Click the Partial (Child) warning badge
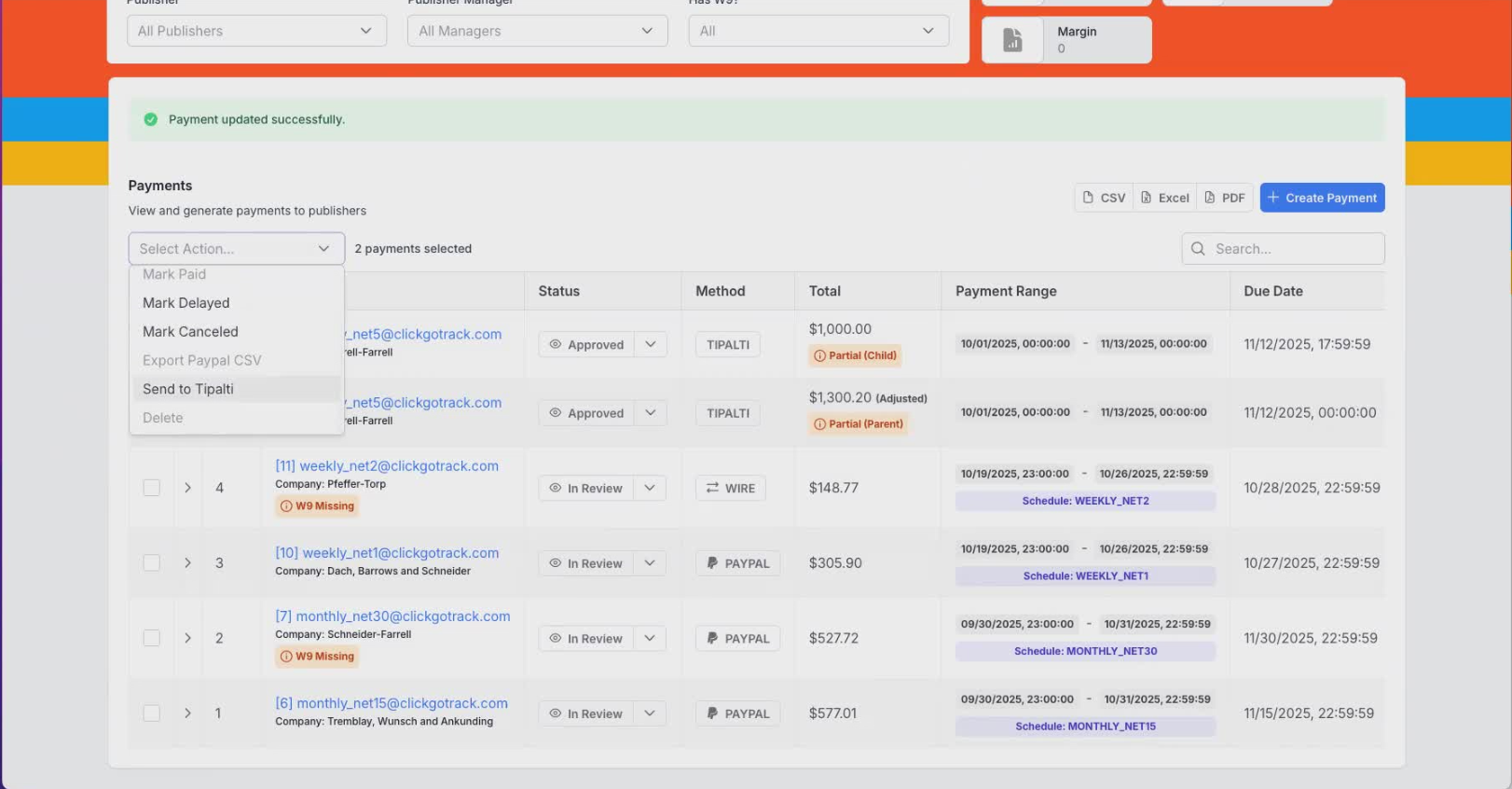1512x789 pixels. [855, 355]
